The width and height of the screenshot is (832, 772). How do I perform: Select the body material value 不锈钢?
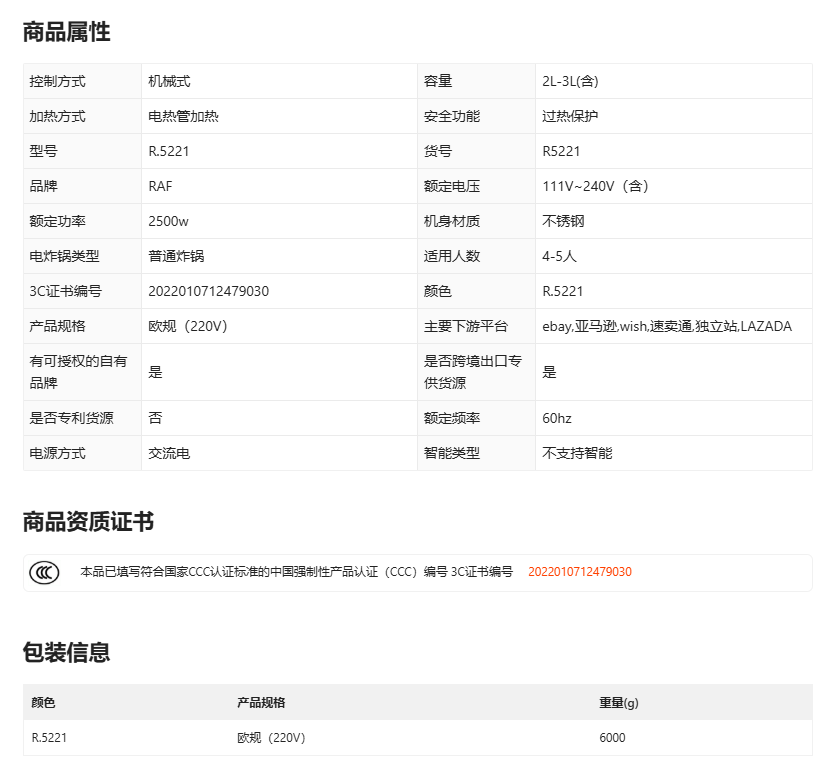(563, 221)
